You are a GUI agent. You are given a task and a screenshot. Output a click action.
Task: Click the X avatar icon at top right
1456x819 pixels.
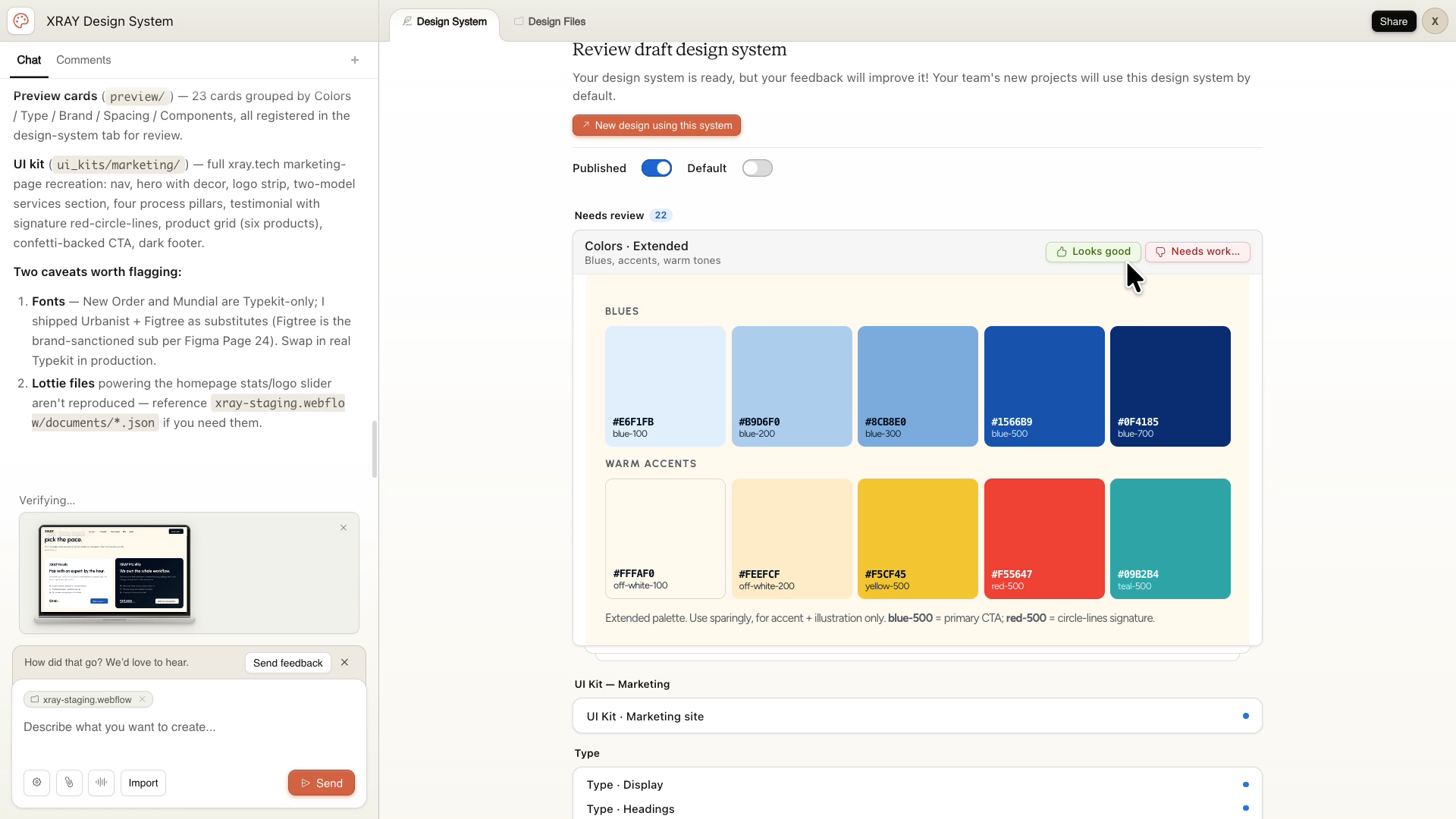(1435, 20)
